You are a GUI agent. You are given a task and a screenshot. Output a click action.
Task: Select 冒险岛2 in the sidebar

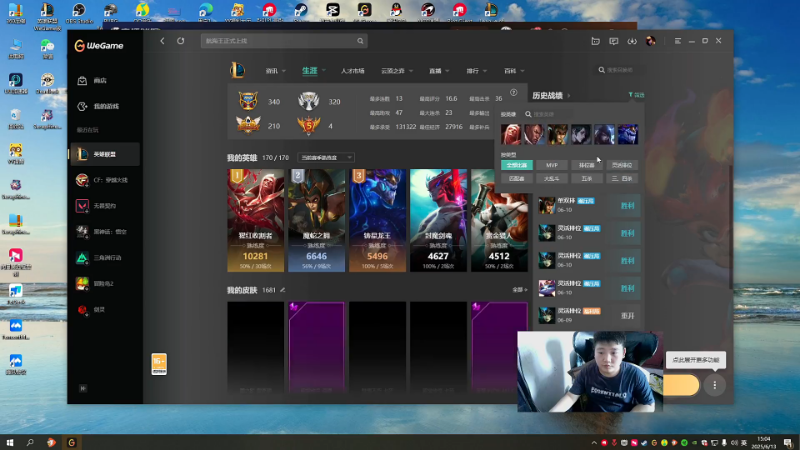click(105, 284)
